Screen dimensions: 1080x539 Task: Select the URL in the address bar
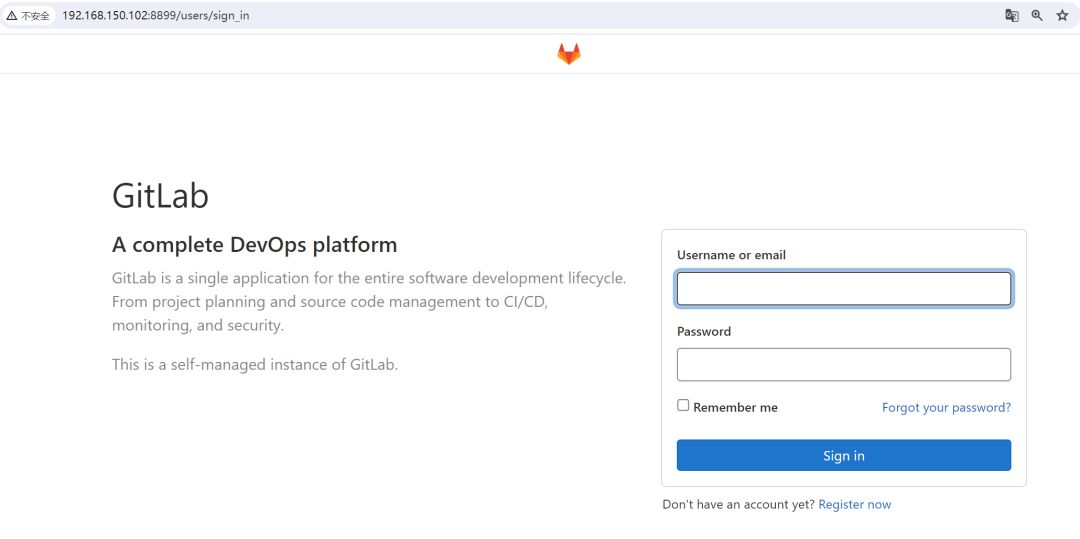pos(156,15)
